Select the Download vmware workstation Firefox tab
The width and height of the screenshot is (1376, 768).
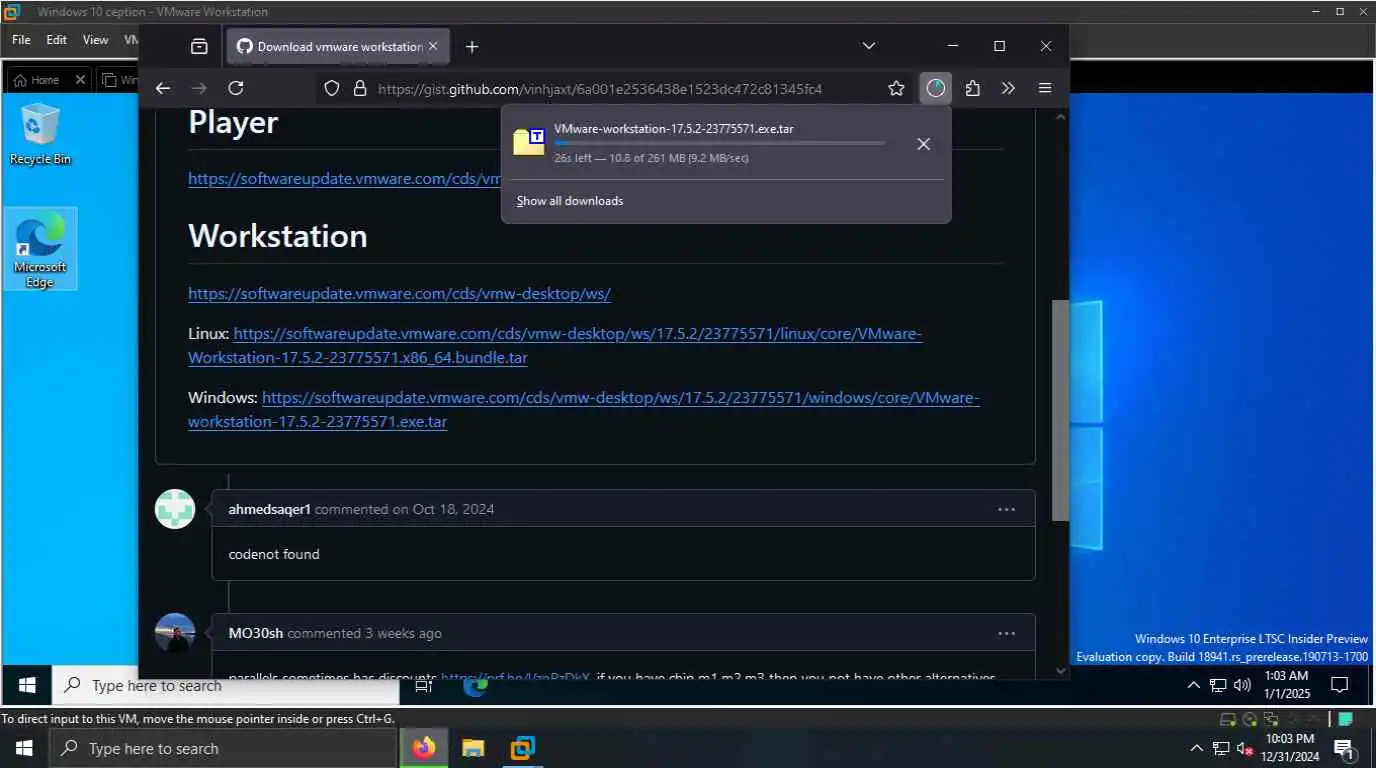338,46
